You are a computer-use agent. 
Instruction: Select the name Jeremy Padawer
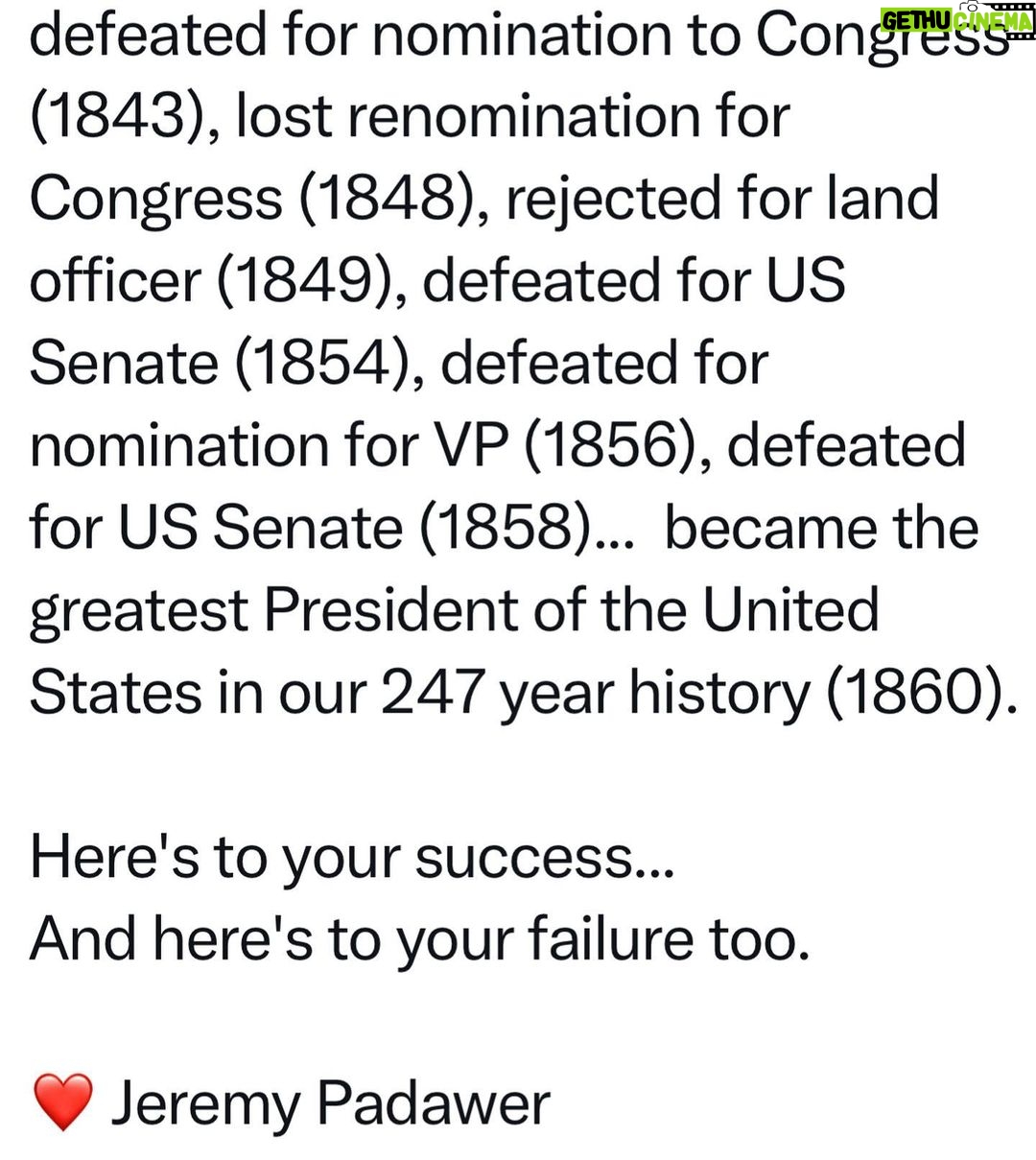tap(330, 1104)
